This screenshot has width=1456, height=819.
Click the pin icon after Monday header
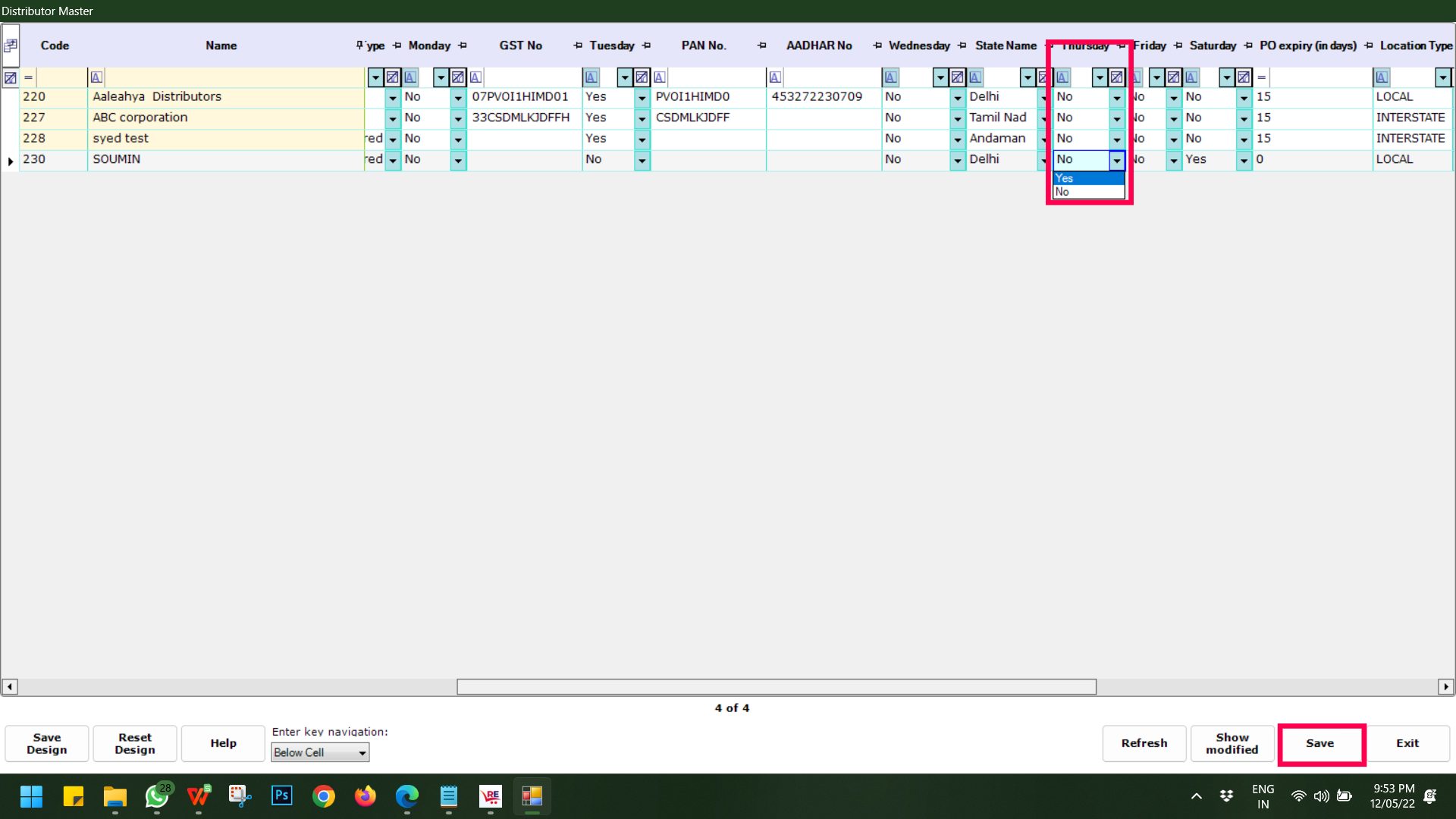click(463, 45)
